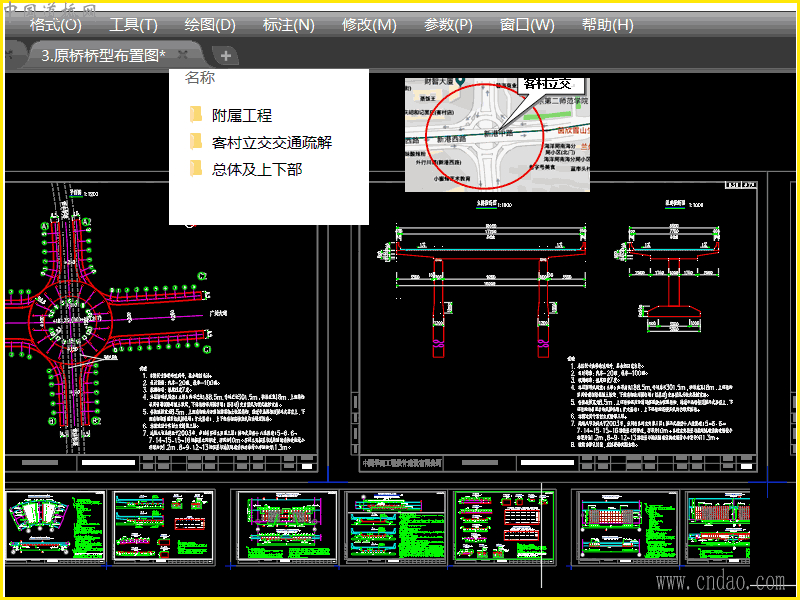800x600 pixels.
Task: Click the folder icon beside 客村立交交通疏解
Action: [x=196, y=141]
